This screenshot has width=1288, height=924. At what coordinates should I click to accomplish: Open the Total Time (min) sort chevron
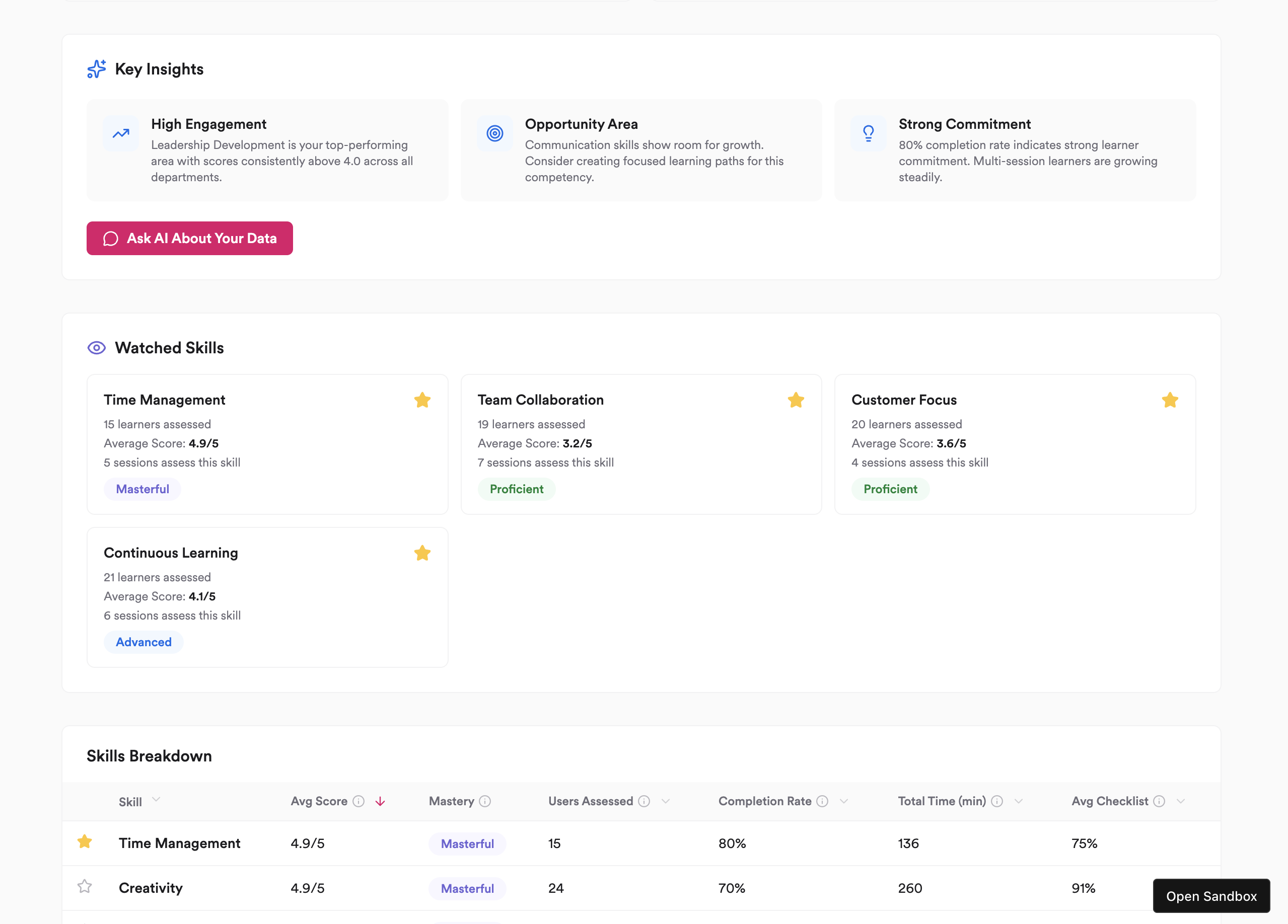coord(1018,801)
